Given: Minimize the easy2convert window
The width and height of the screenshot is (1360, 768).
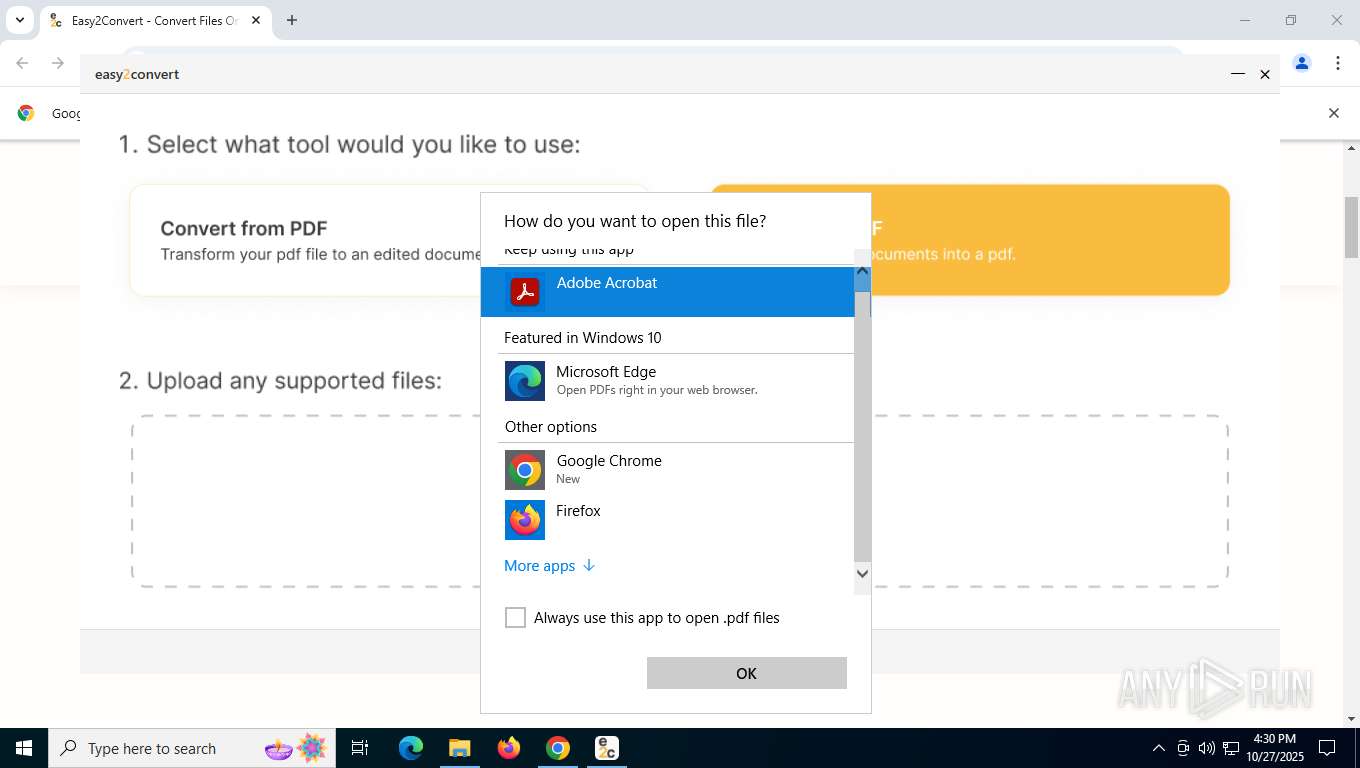Looking at the screenshot, I should (x=1237, y=74).
